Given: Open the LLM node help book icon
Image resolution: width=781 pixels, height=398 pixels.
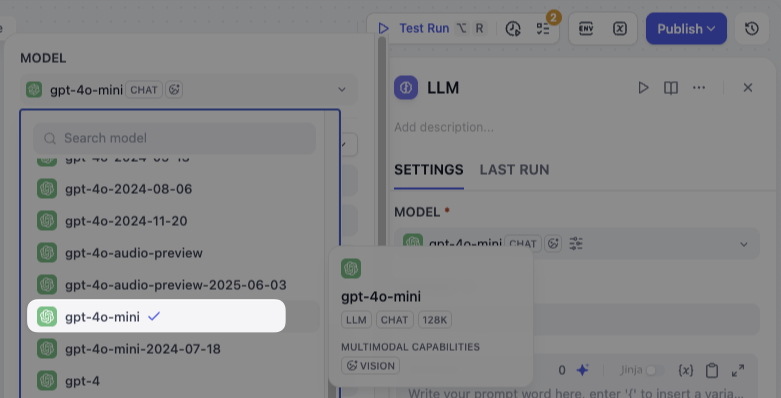Looking at the screenshot, I should coord(670,88).
